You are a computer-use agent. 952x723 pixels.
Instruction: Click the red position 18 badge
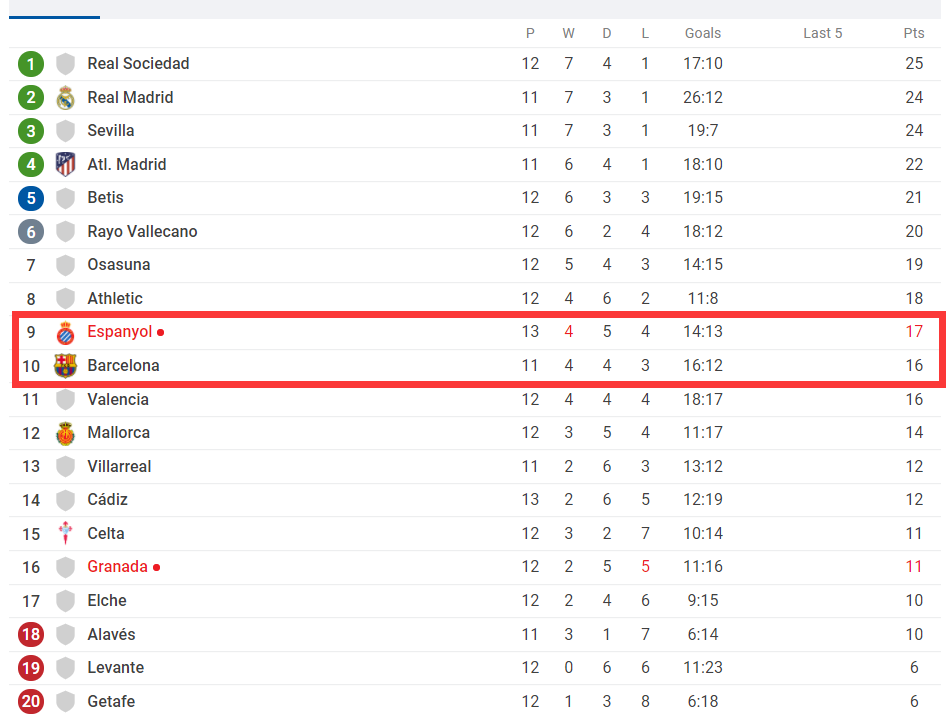tap(31, 634)
